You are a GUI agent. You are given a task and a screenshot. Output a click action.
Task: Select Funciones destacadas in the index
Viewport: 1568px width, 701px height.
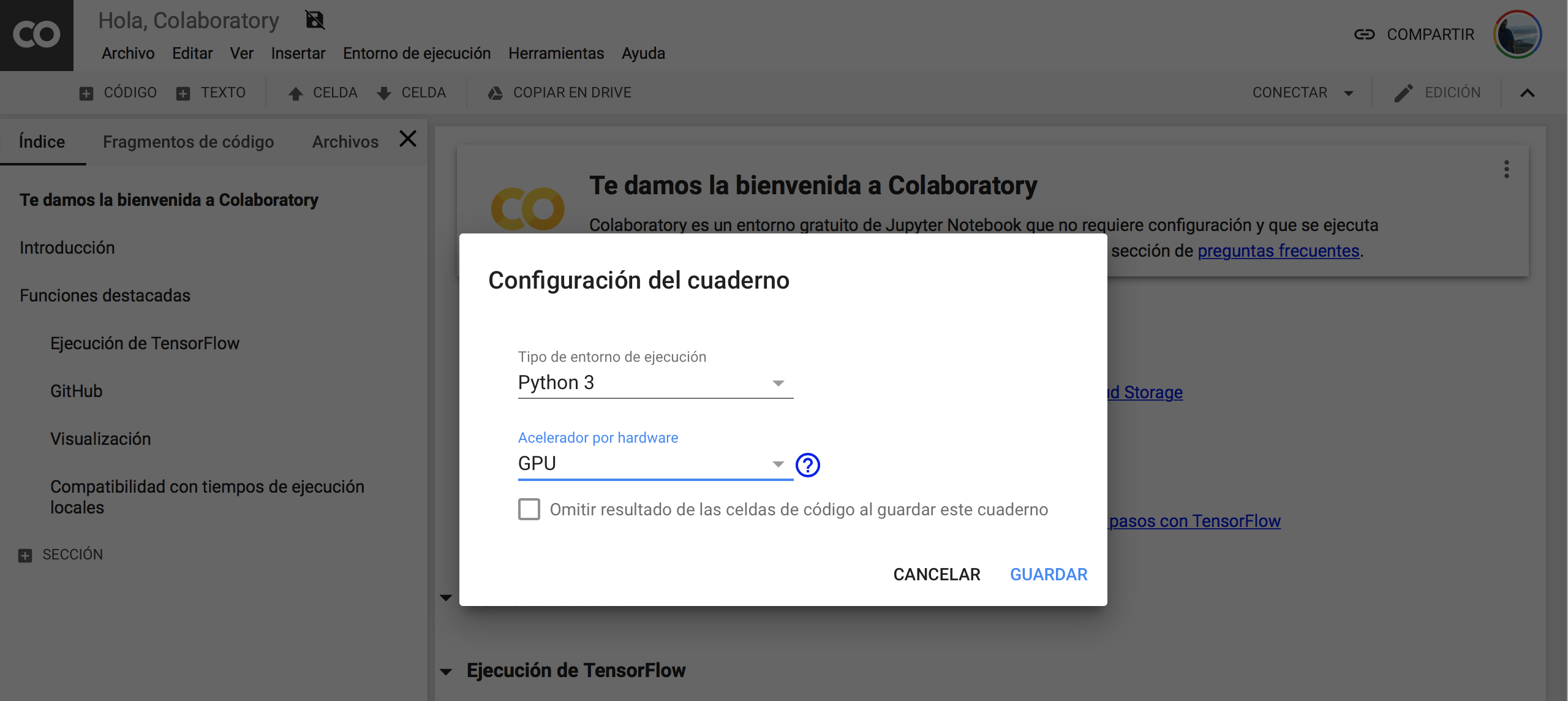(x=105, y=295)
